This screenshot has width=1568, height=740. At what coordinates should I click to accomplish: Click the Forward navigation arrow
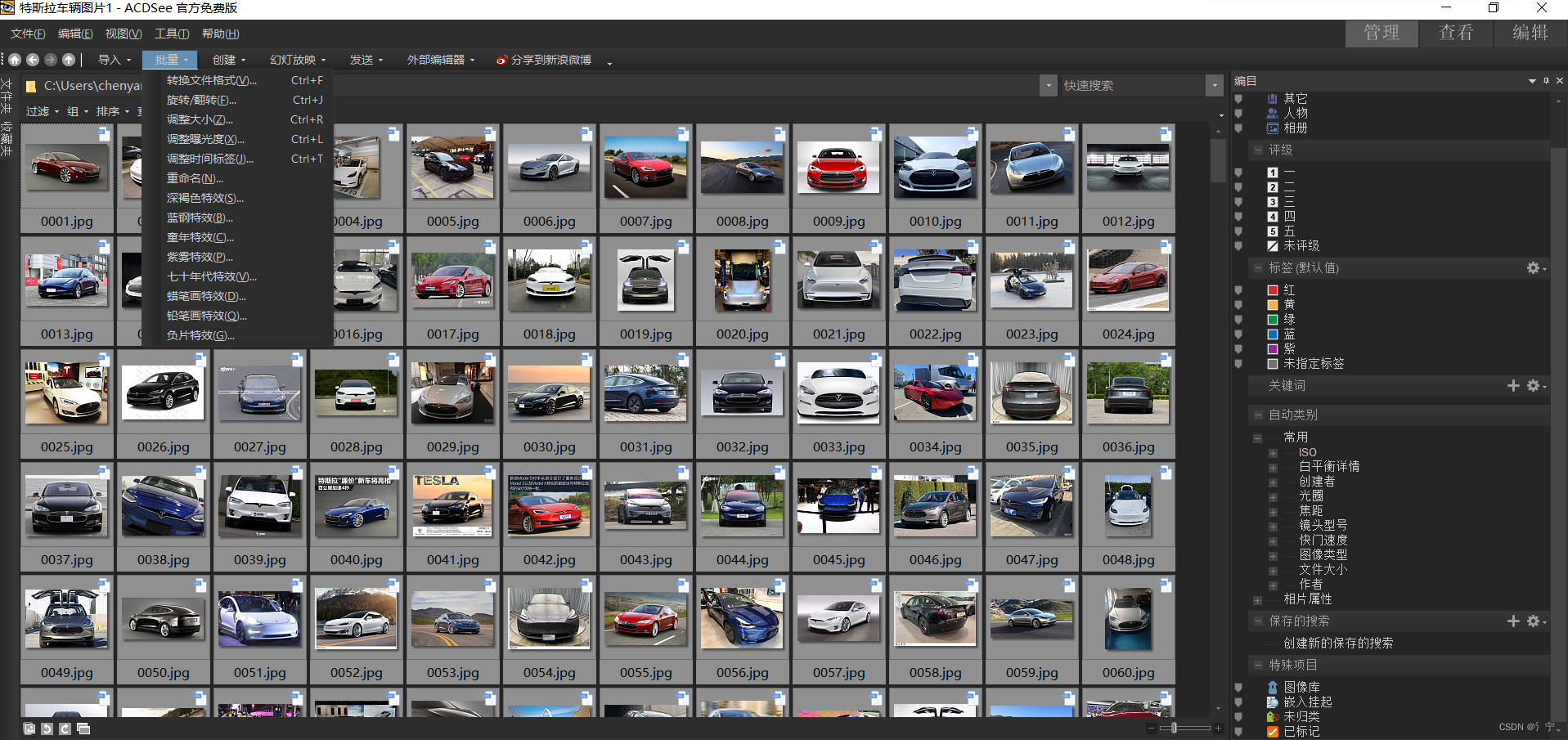51,60
